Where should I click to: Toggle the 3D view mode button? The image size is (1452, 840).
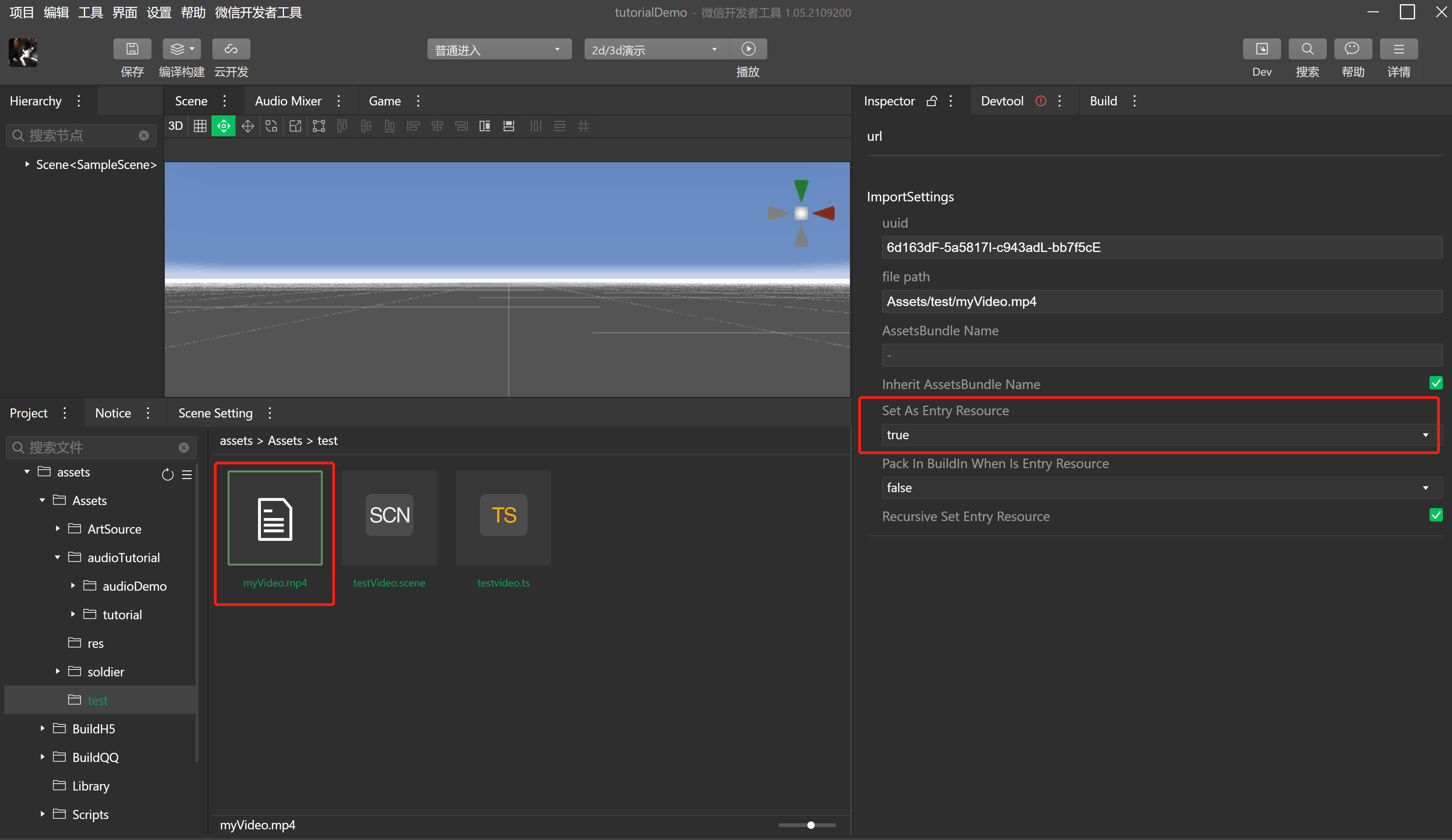[x=175, y=126]
